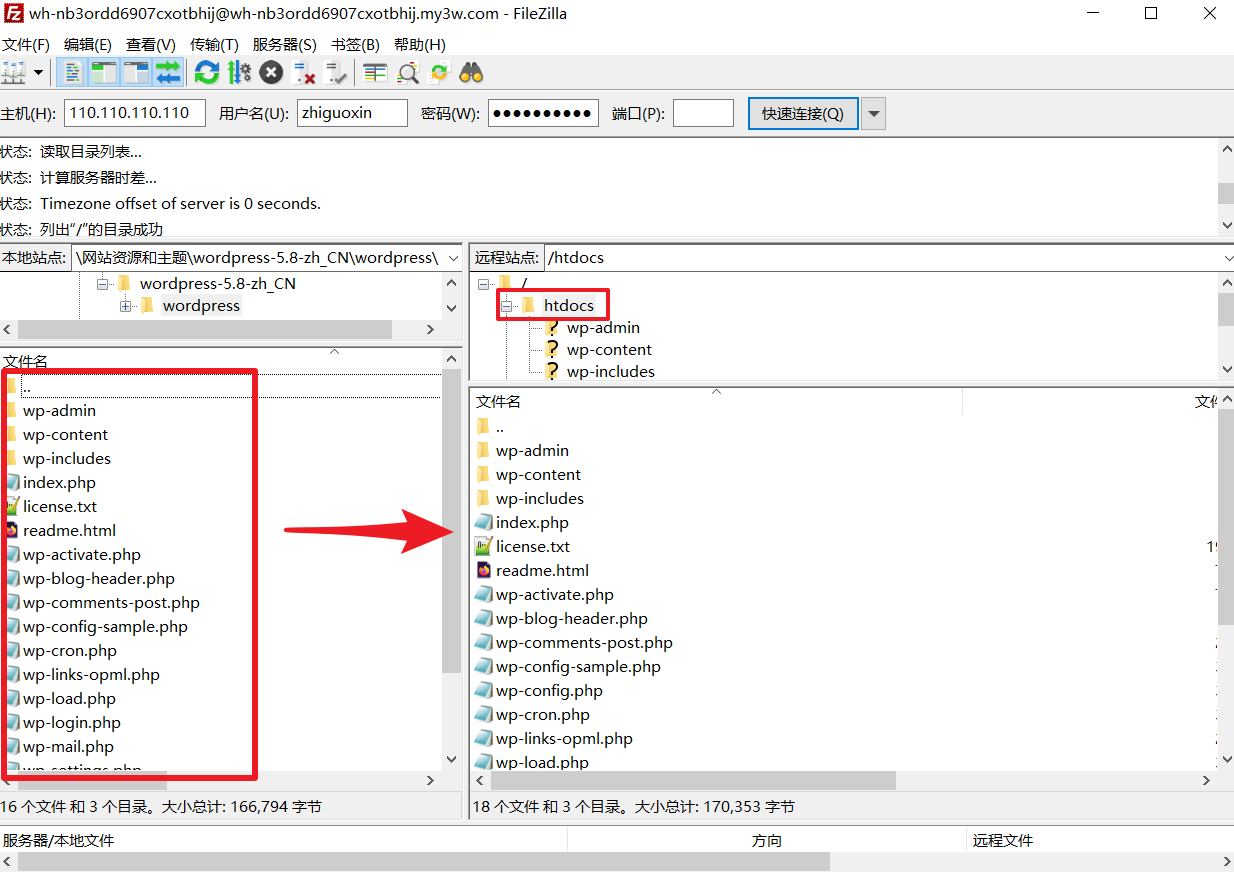Select remote wp-includes folder in file list
The image size is (1234, 873).
point(539,499)
